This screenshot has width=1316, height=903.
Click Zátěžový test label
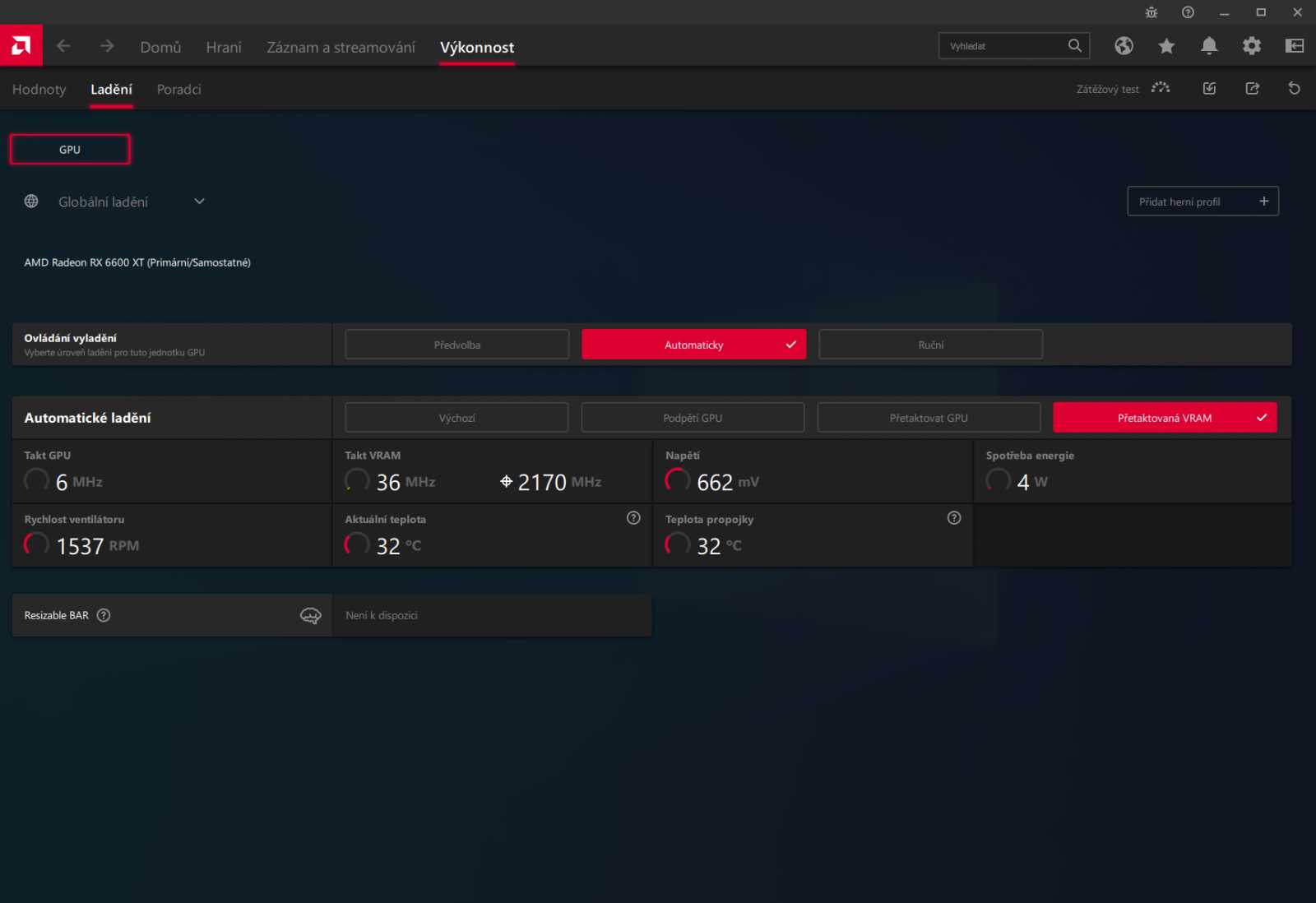click(x=1108, y=89)
